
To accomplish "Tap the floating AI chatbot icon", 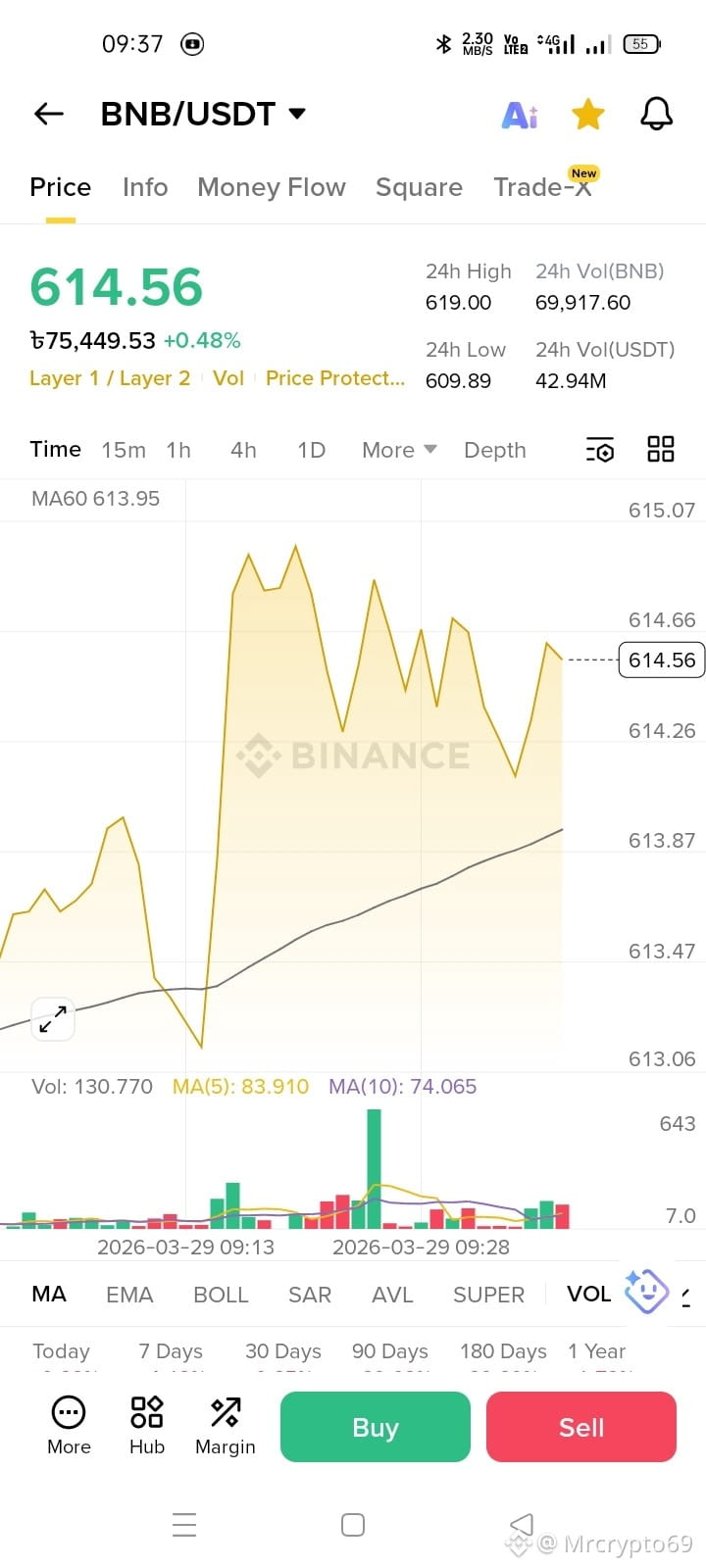I will [646, 1292].
